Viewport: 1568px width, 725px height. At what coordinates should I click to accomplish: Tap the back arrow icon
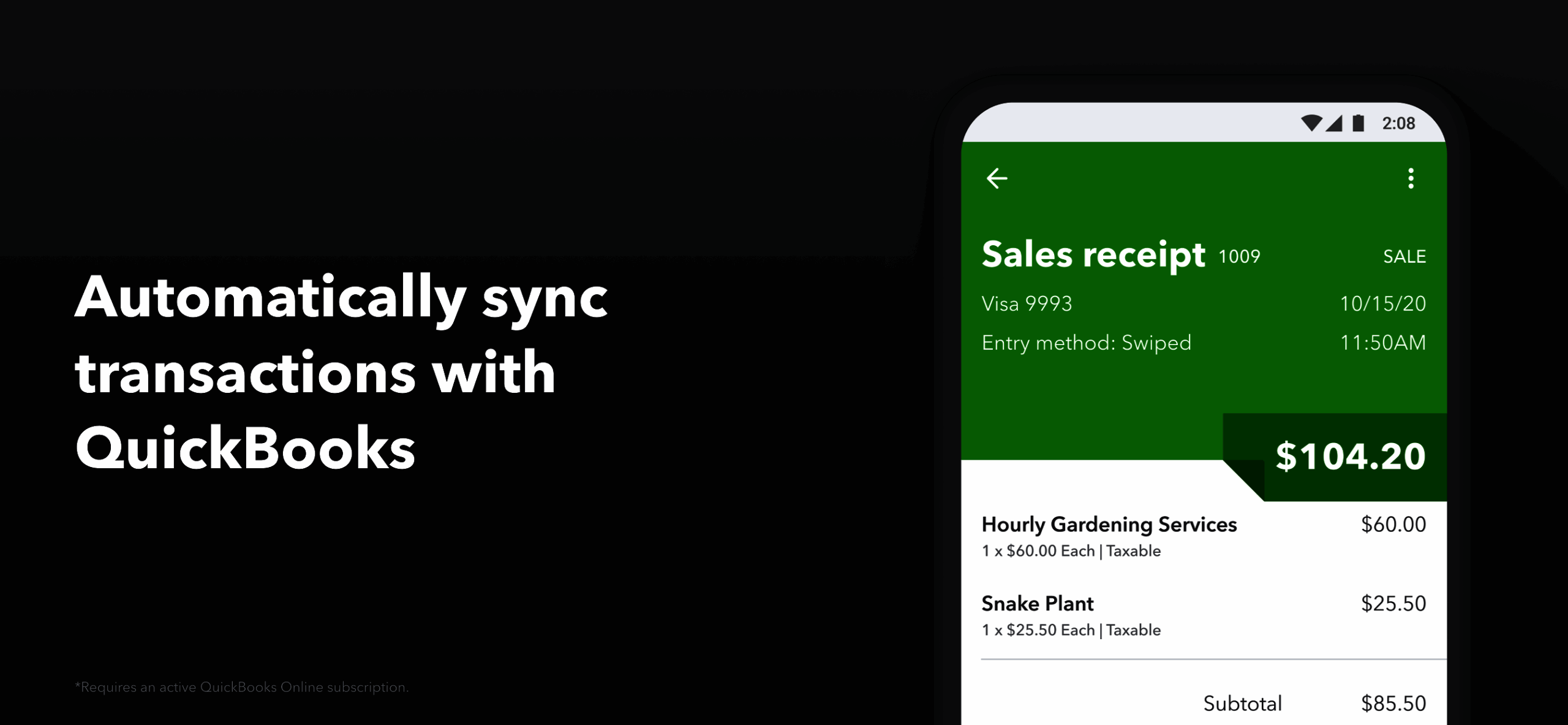click(997, 178)
